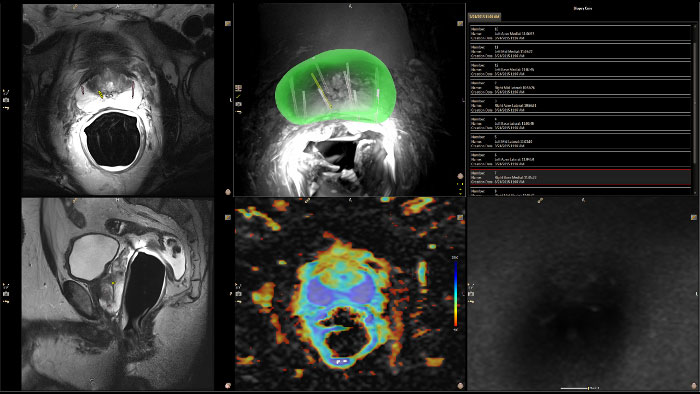700x394 pixels.
Task: Select the Left Apex Medial core row
Action: click(580, 33)
